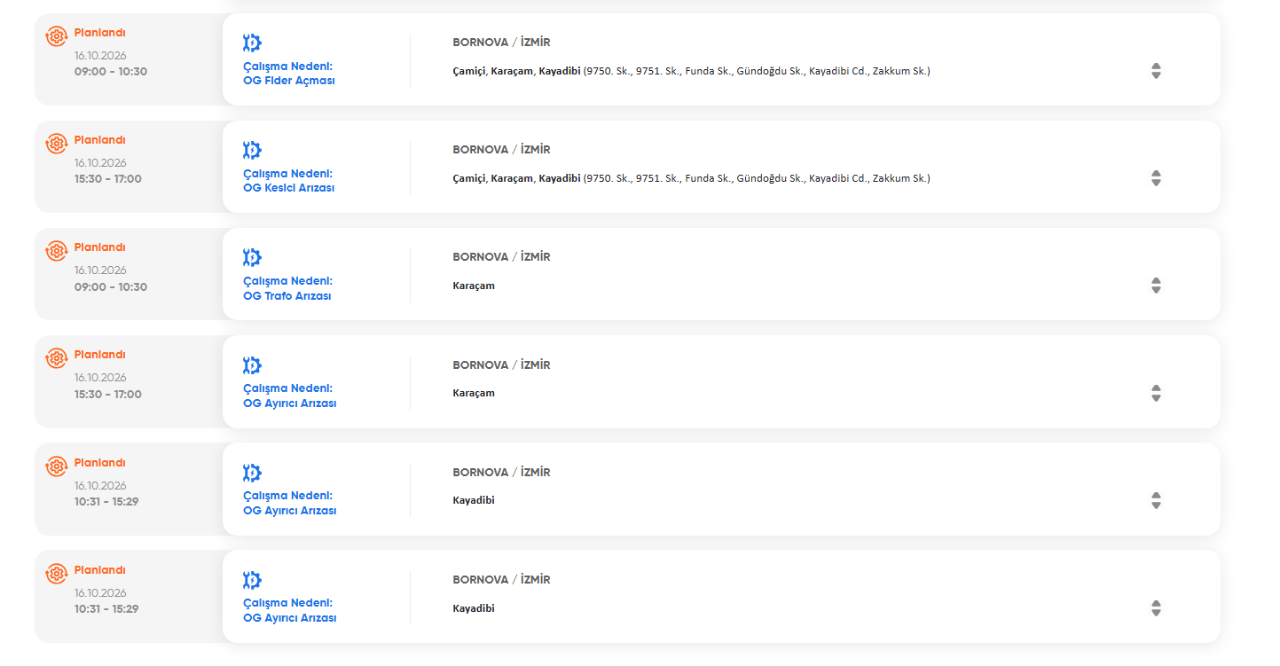Screen dimensions: 1280x666
Task: Expand the 09:00 Çamiçi, Karaçam, Kayadibi outage row
Action: pos(1156,71)
